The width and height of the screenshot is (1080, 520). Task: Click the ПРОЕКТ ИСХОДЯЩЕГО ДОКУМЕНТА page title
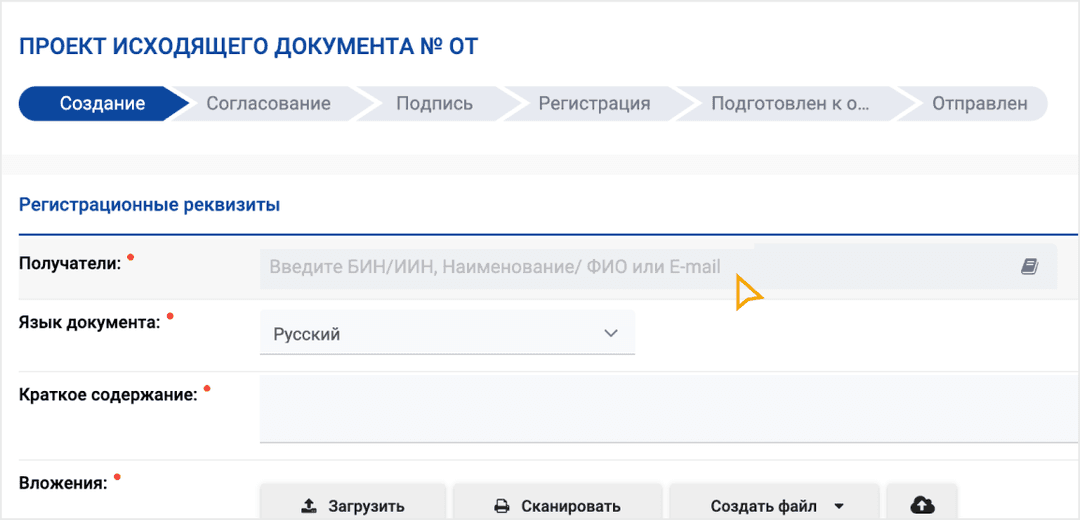[248, 46]
